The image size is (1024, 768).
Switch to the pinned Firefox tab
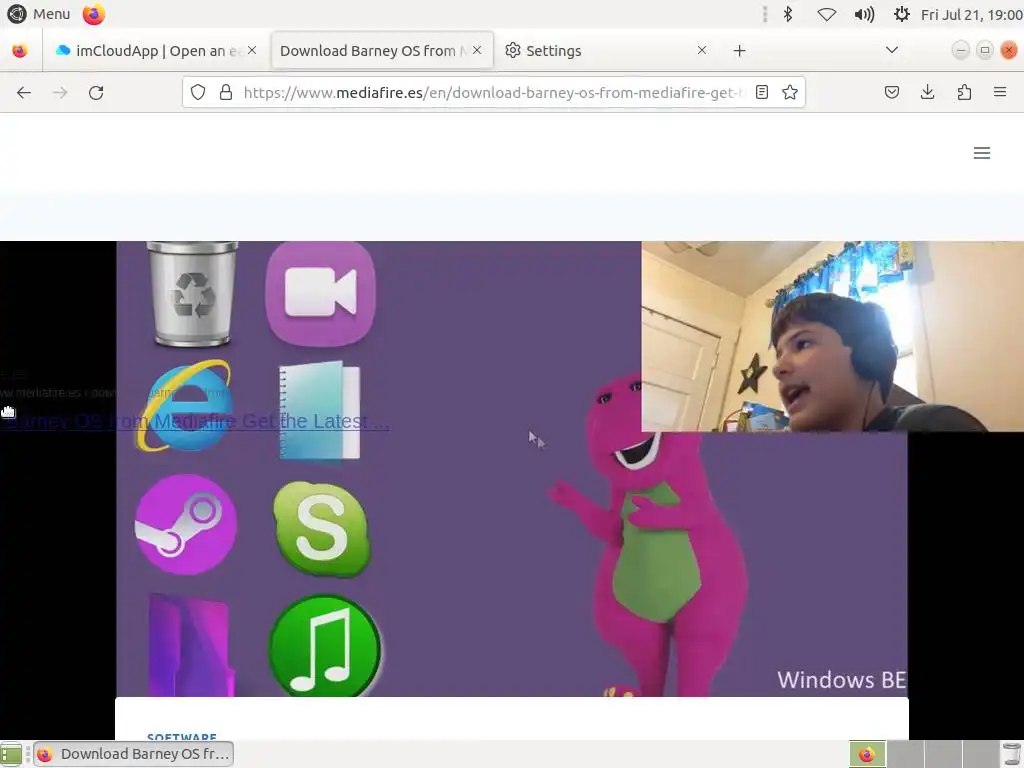20,50
